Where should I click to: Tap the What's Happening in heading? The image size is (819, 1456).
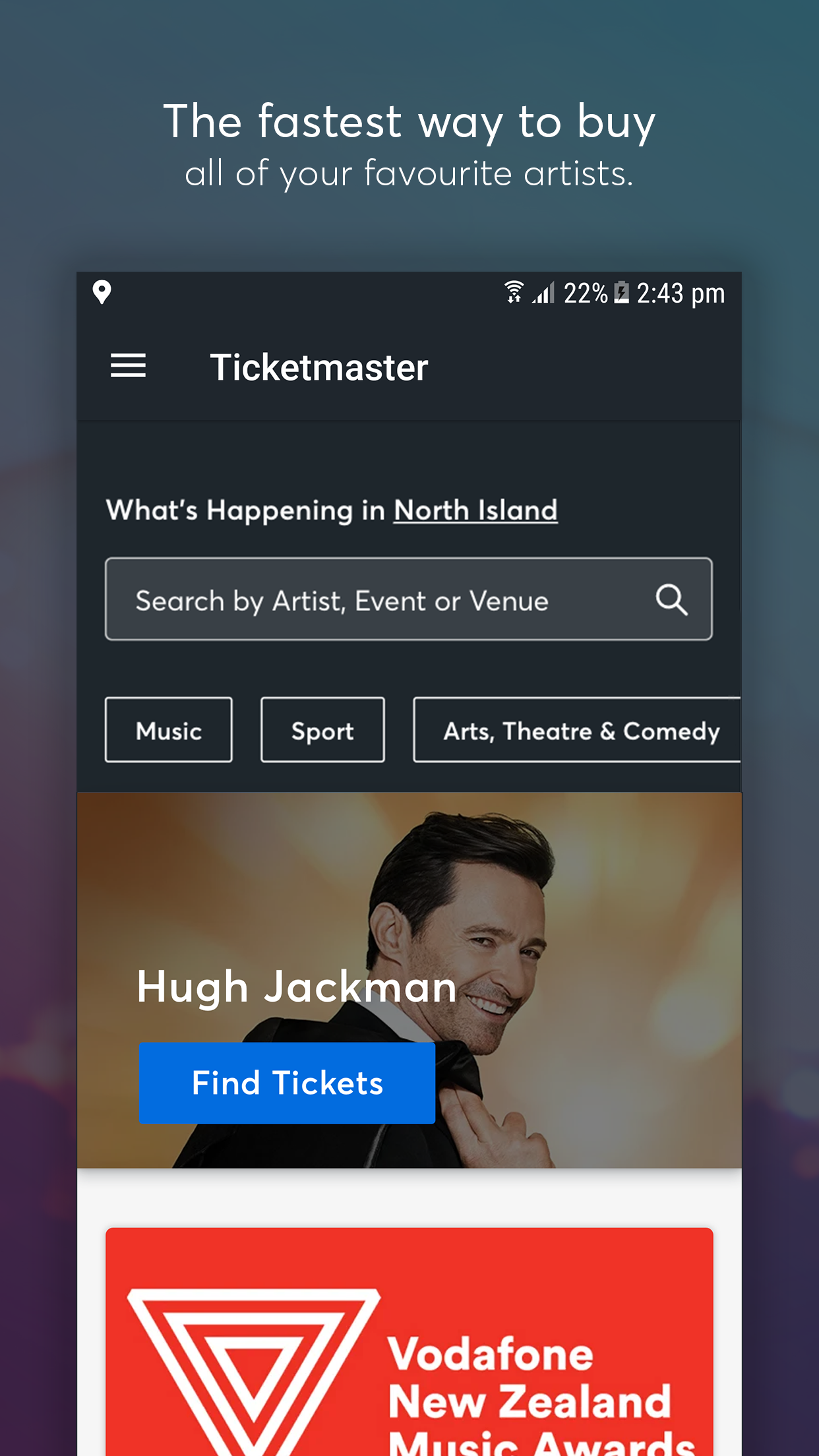[x=245, y=510]
